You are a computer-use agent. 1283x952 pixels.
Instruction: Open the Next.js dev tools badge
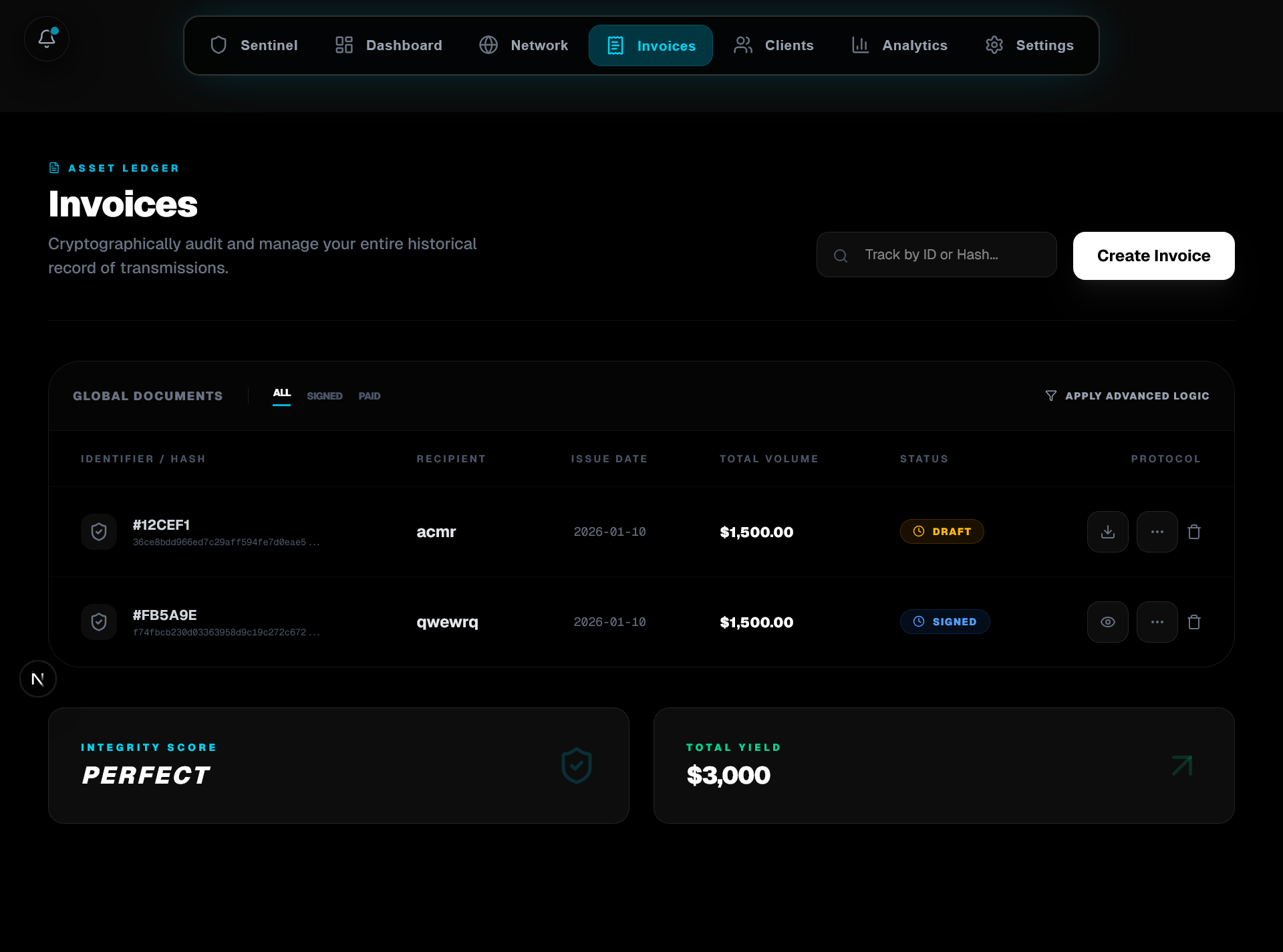pyautogui.click(x=38, y=679)
